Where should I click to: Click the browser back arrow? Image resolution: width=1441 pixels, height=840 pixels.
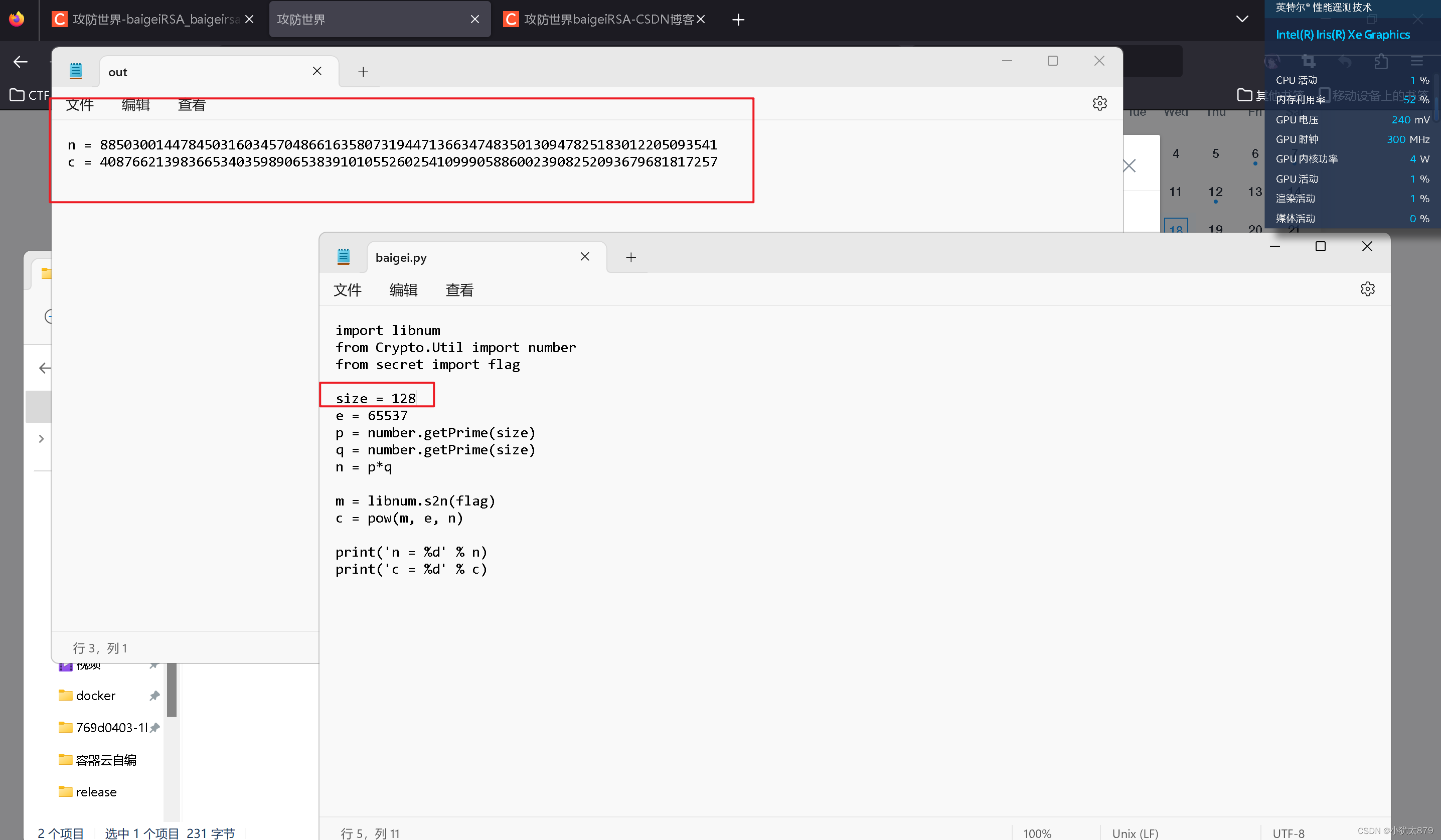coord(20,61)
